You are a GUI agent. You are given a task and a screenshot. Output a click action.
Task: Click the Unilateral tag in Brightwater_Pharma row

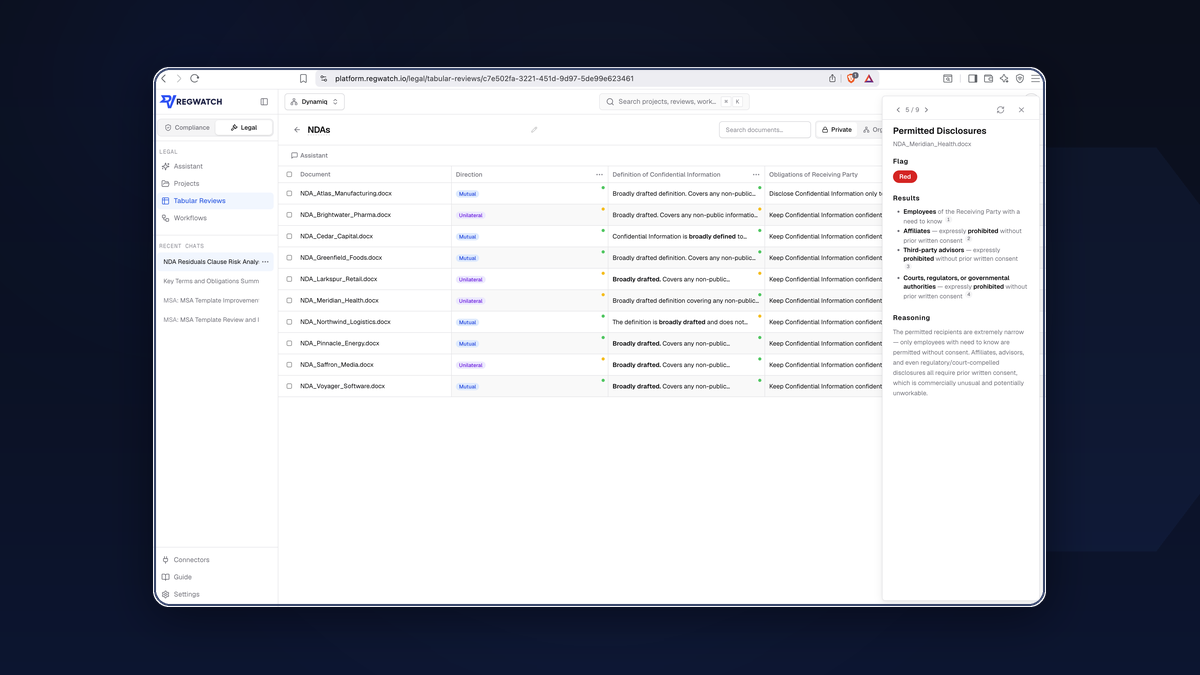pos(470,215)
